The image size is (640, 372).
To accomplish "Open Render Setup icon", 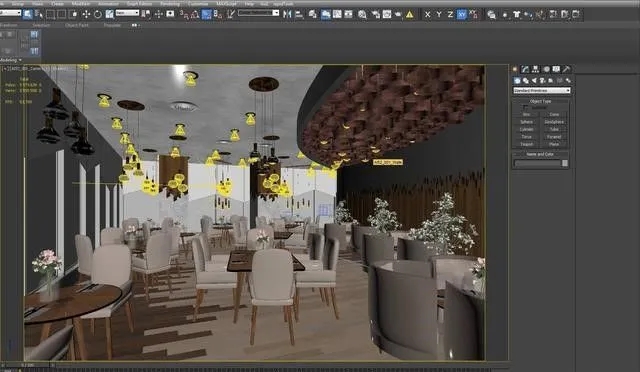I will point(376,14).
